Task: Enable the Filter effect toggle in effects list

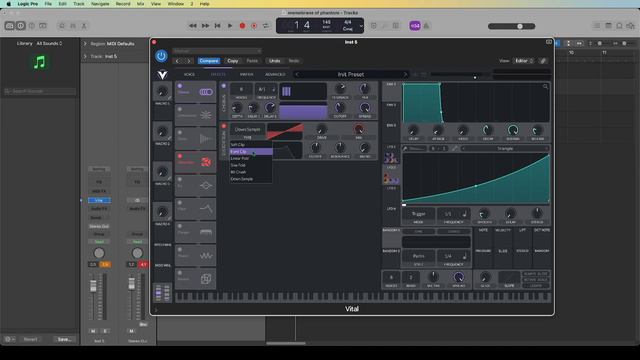Action: pyautogui.click(x=180, y=203)
